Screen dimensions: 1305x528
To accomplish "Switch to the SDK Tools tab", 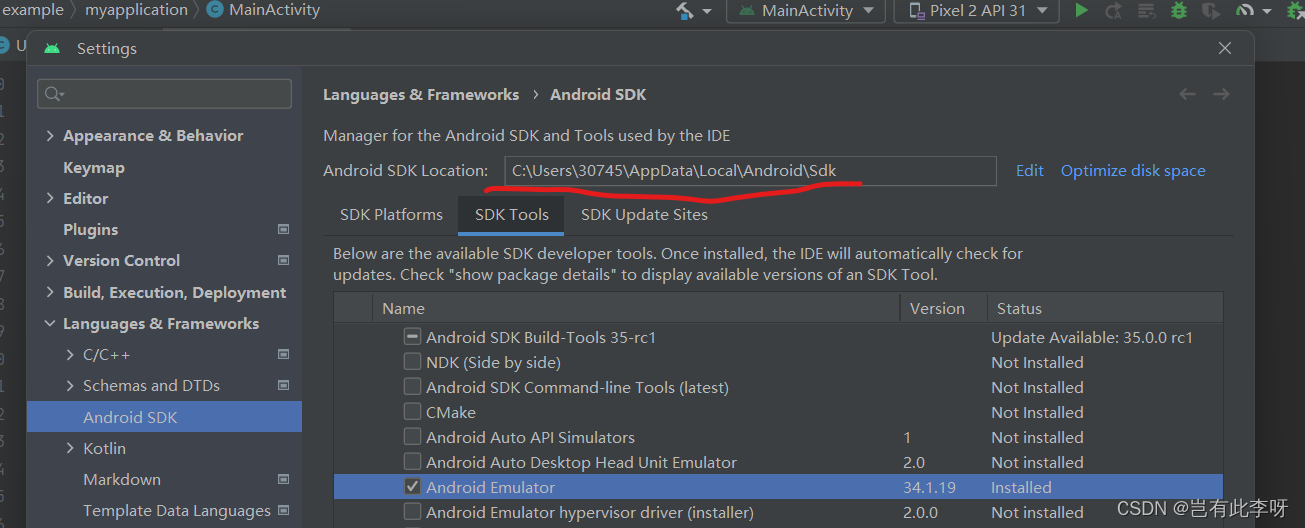I will click(512, 214).
